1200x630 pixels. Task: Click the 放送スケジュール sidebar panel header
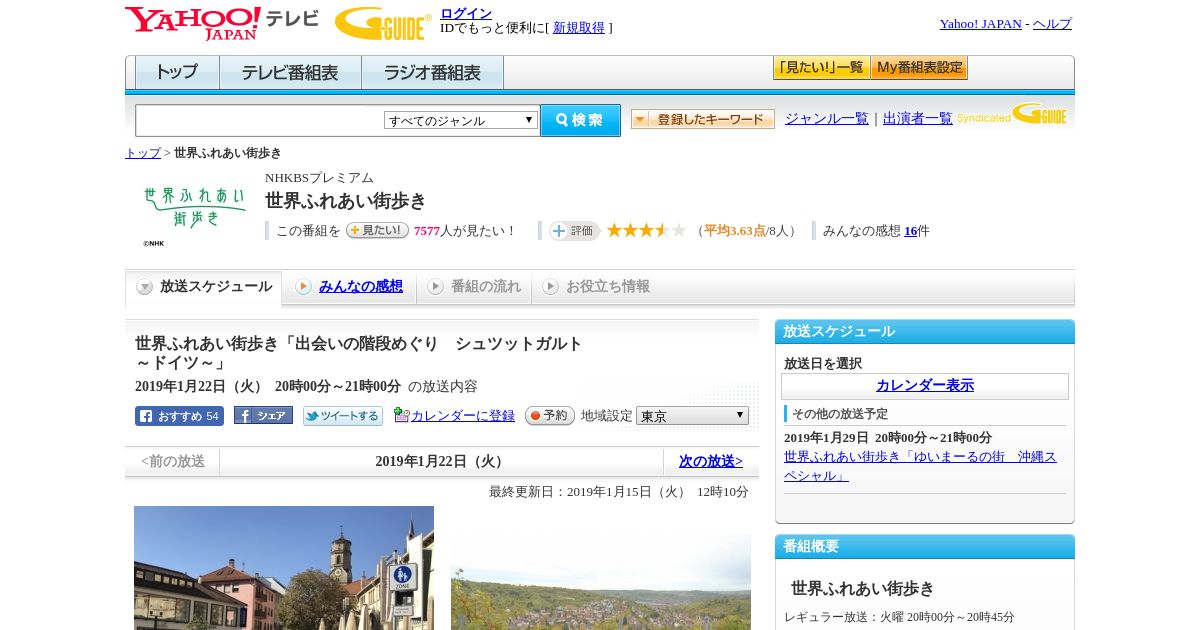coord(925,332)
